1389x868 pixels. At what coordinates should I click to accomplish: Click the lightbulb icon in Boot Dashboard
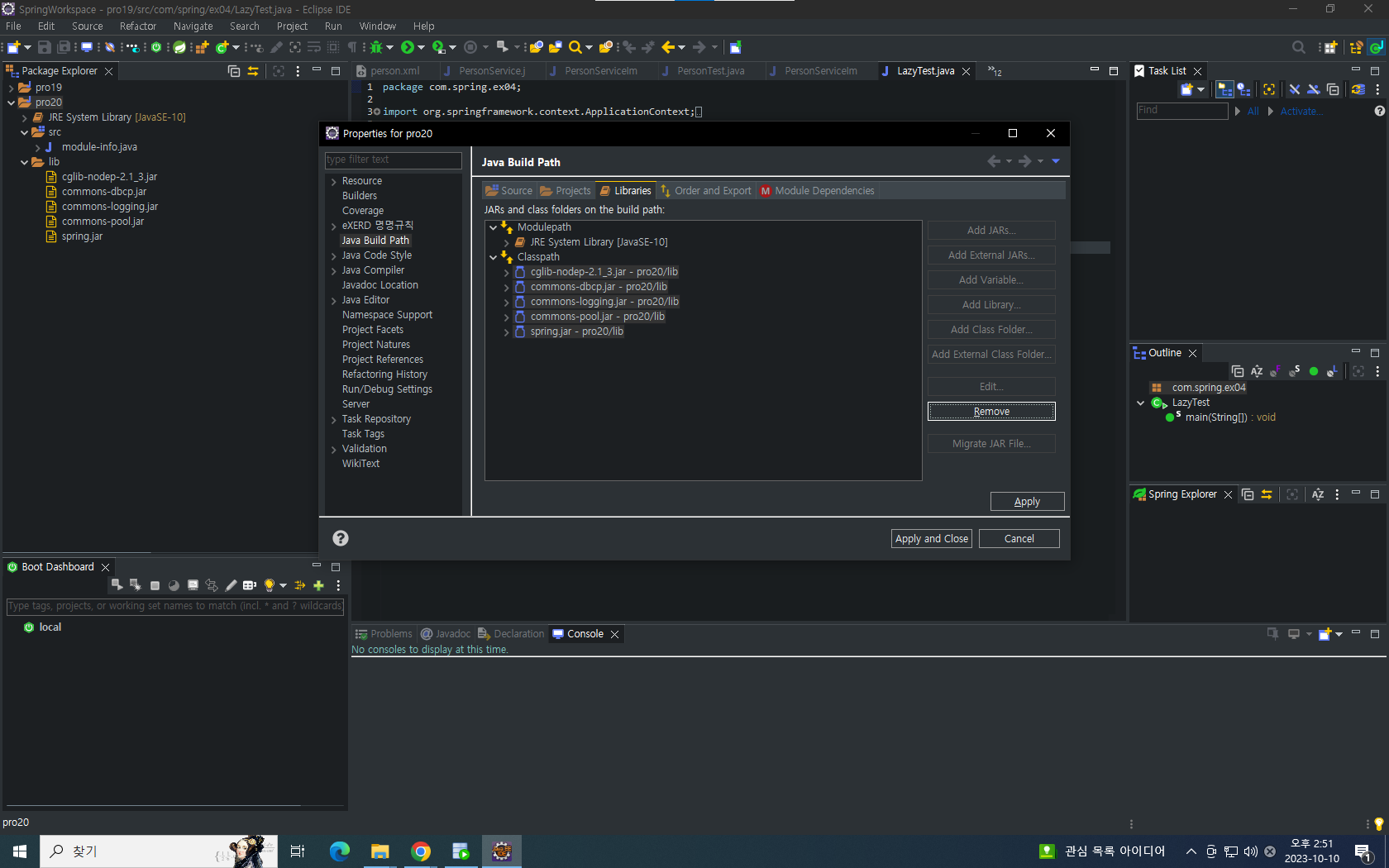[x=269, y=585]
